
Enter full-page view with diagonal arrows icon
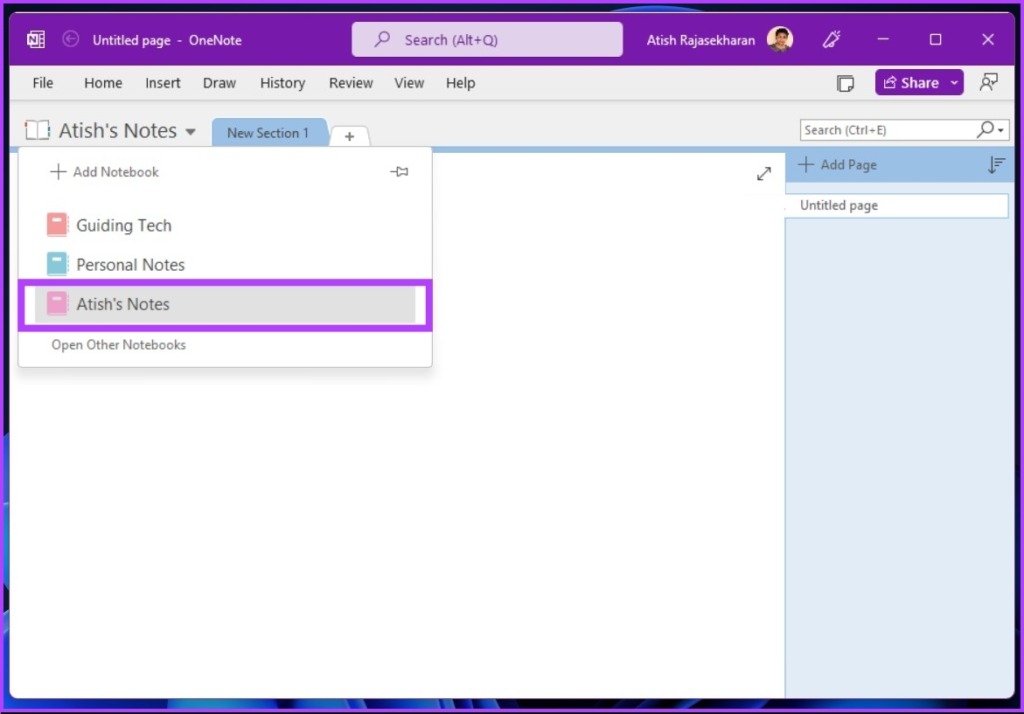(763, 173)
